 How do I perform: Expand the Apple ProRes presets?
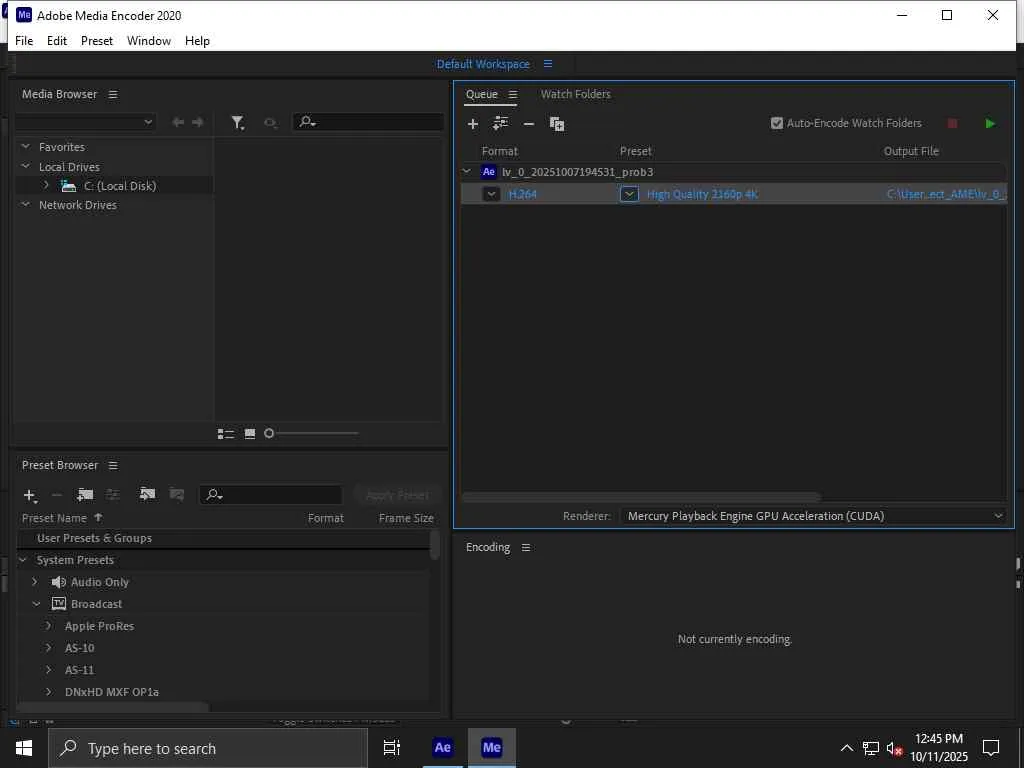point(48,626)
